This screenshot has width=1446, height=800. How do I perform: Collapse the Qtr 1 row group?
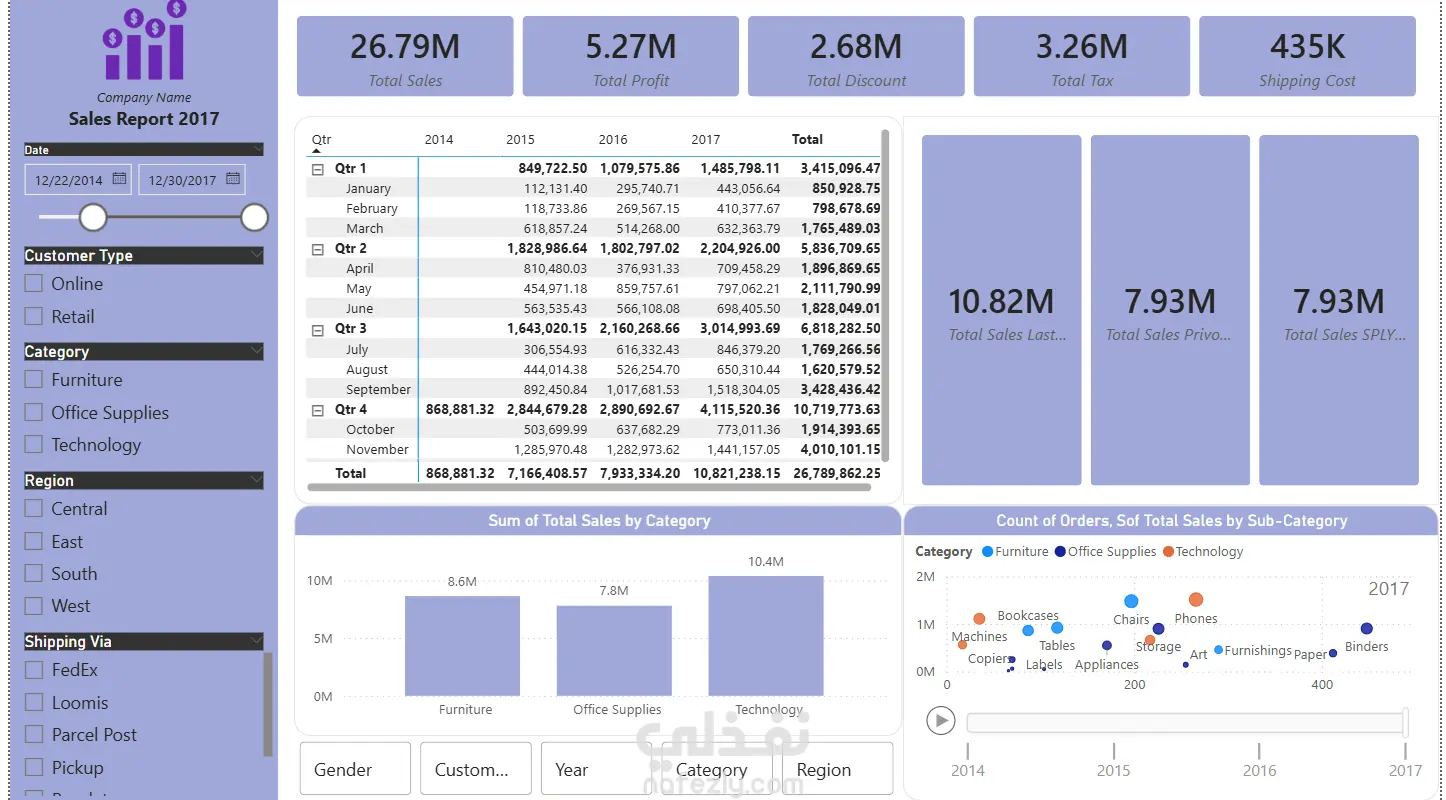[x=318, y=169]
